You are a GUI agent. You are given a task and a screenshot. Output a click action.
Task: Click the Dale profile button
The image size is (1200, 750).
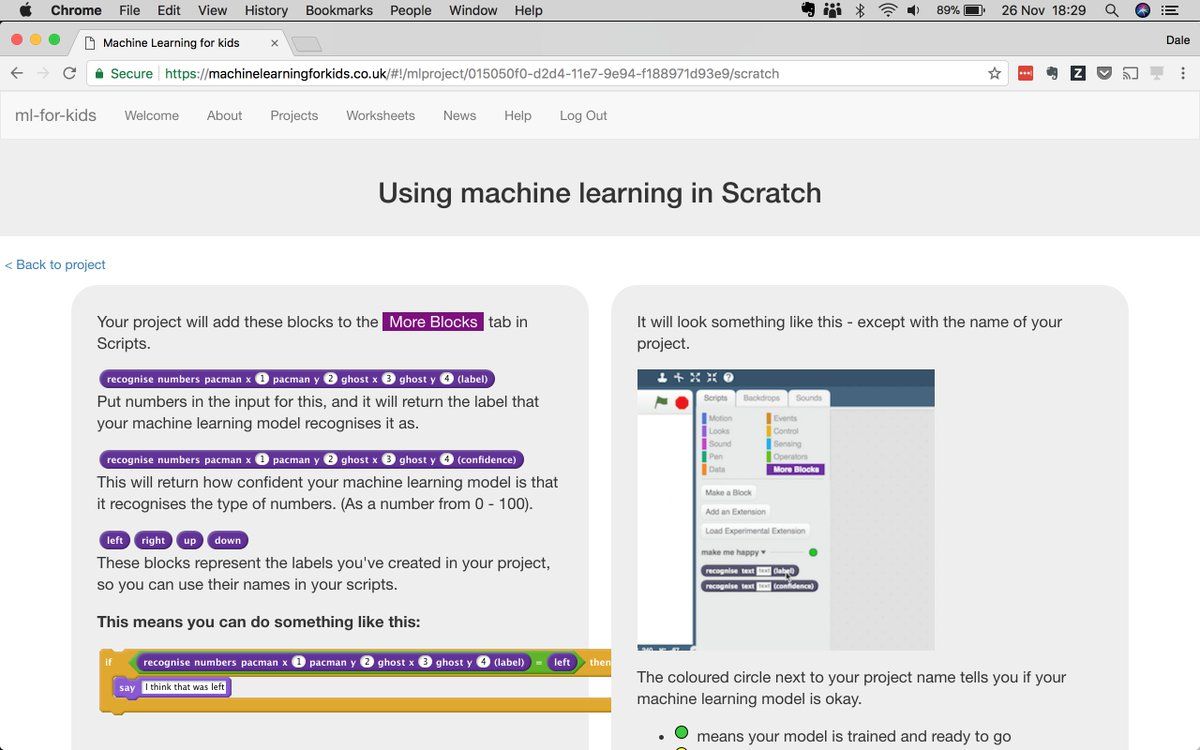pyautogui.click(x=1177, y=40)
